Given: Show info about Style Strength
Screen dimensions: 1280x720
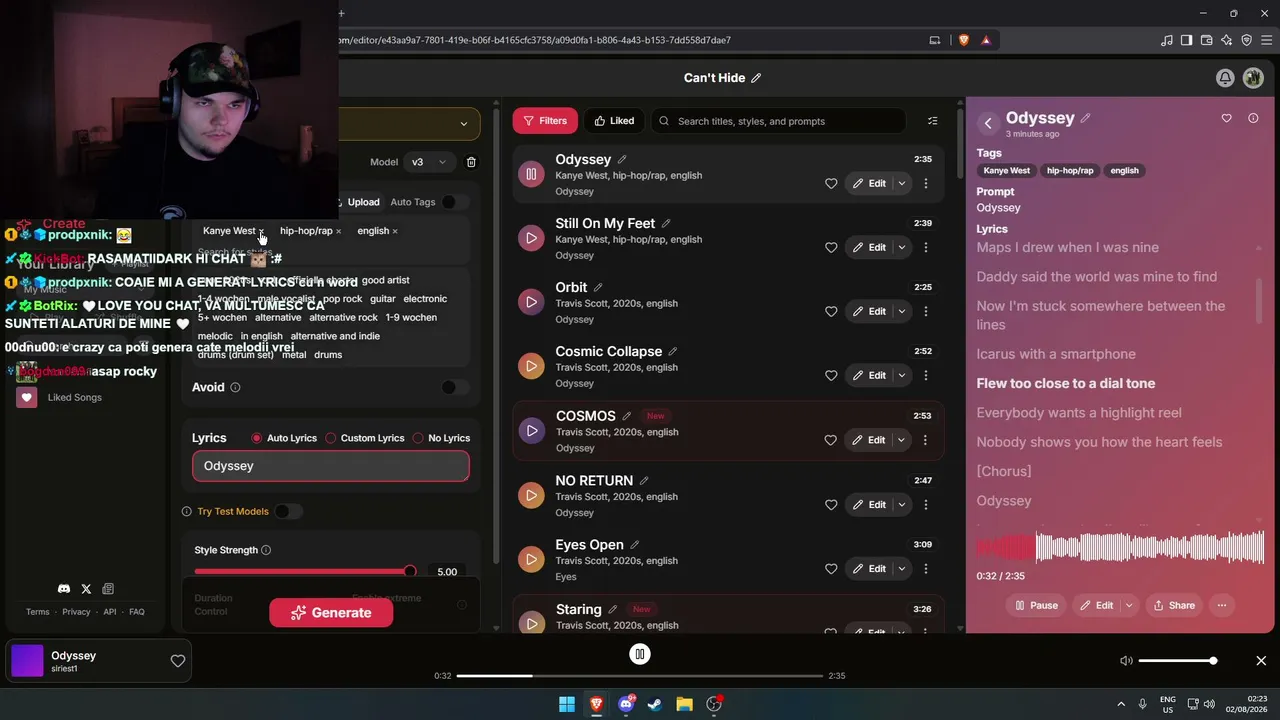Looking at the screenshot, I should pyautogui.click(x=266, y=550).
